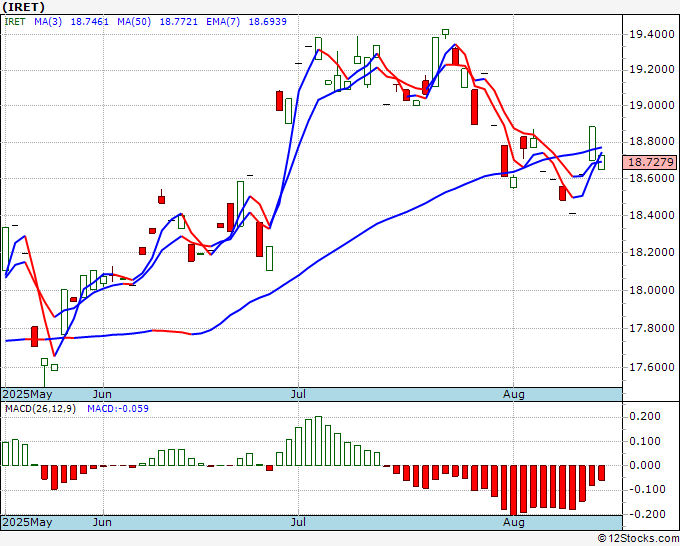The image size is (680, 546).
Task: Click the current price tag 18.7279
Action: pyautogui.click(x=650, y=162)
